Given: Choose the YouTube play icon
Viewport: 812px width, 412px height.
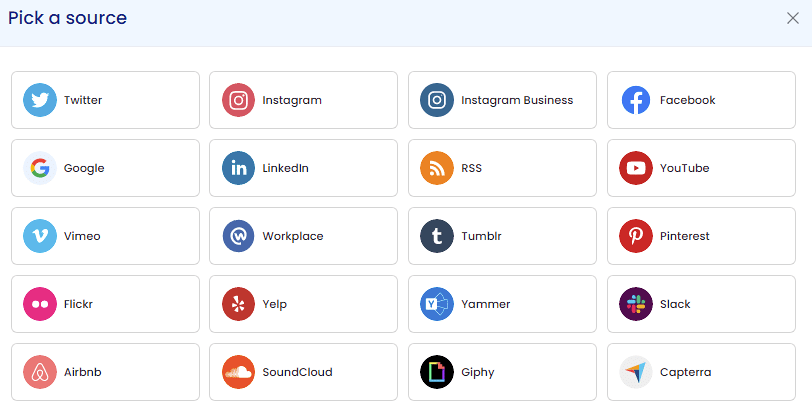Looking at the screenshot, I should point(636,168).
